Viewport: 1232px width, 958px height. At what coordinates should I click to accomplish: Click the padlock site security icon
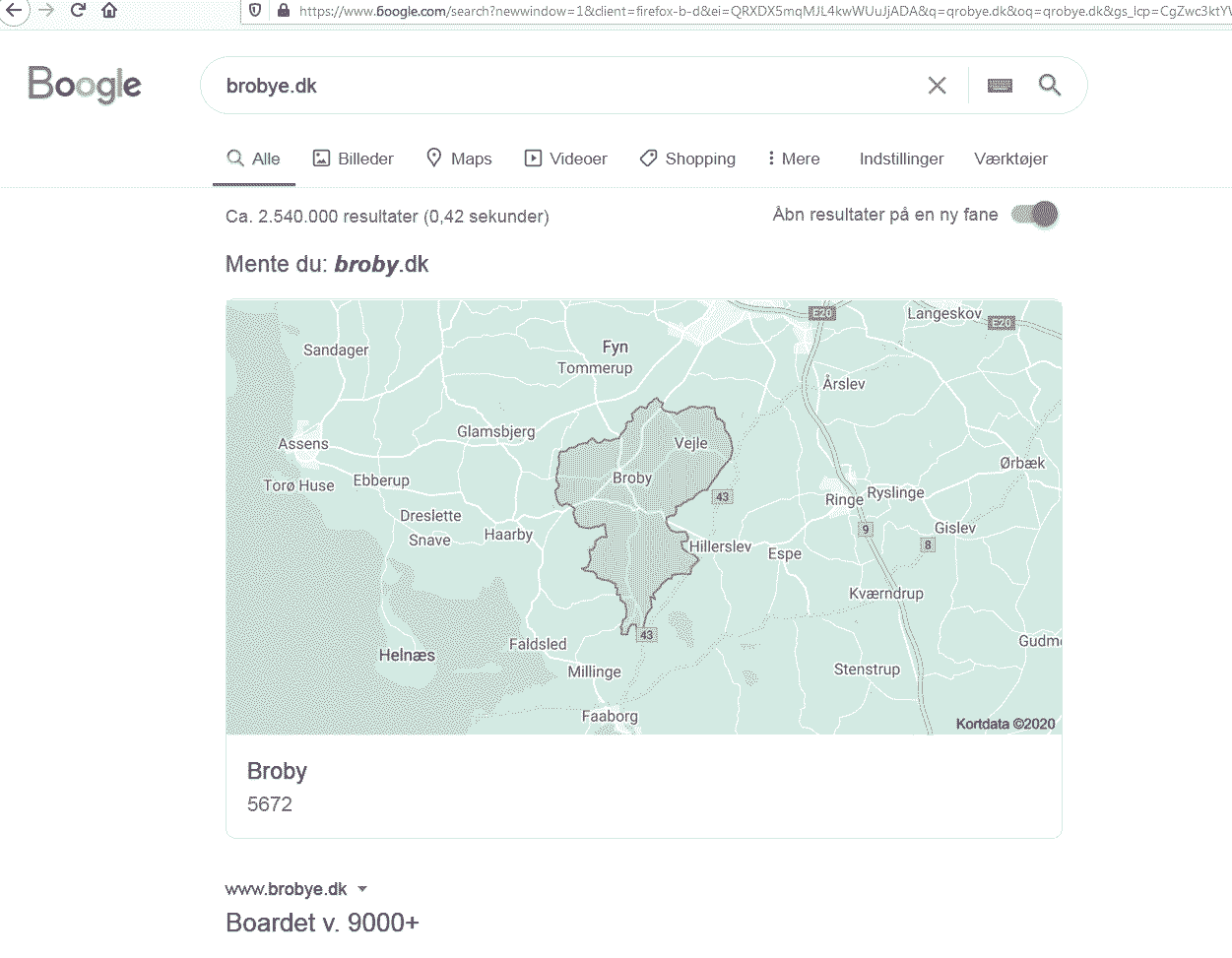tap(284, 11)
